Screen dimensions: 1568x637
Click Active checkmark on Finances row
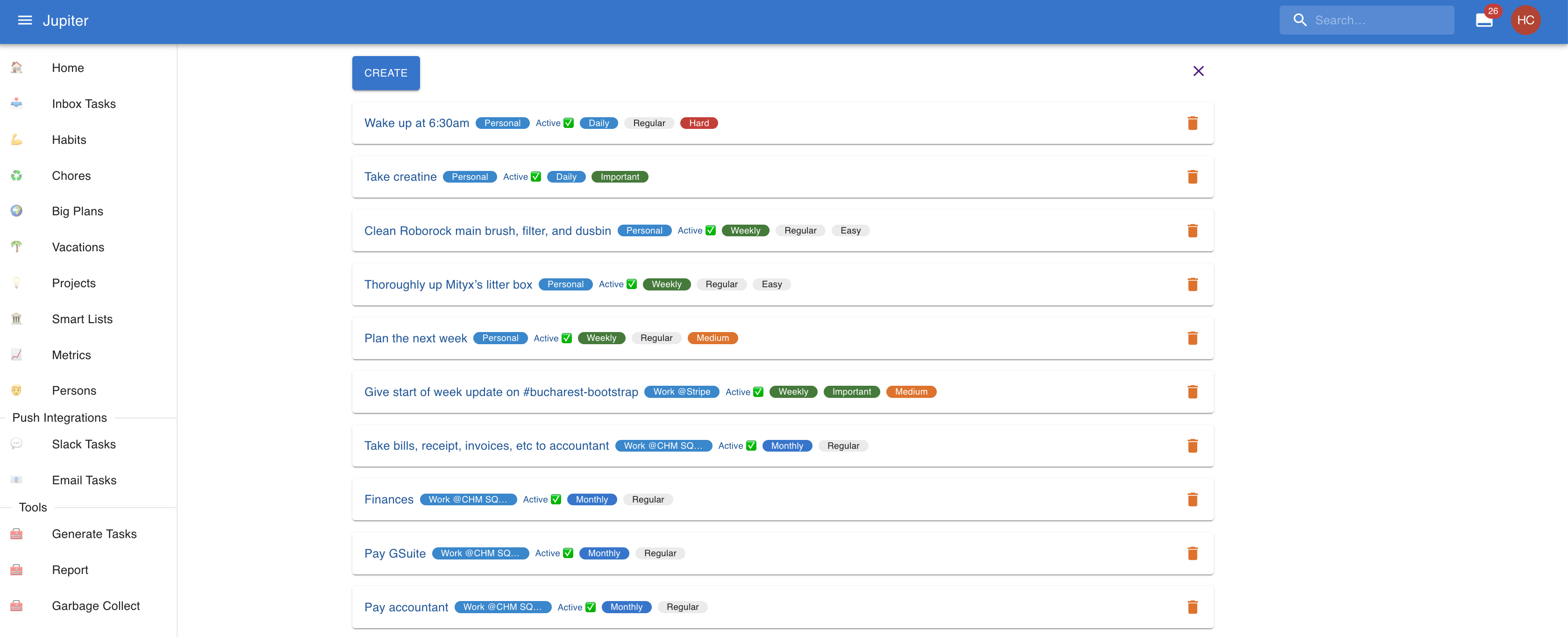[x=556, y=500]
